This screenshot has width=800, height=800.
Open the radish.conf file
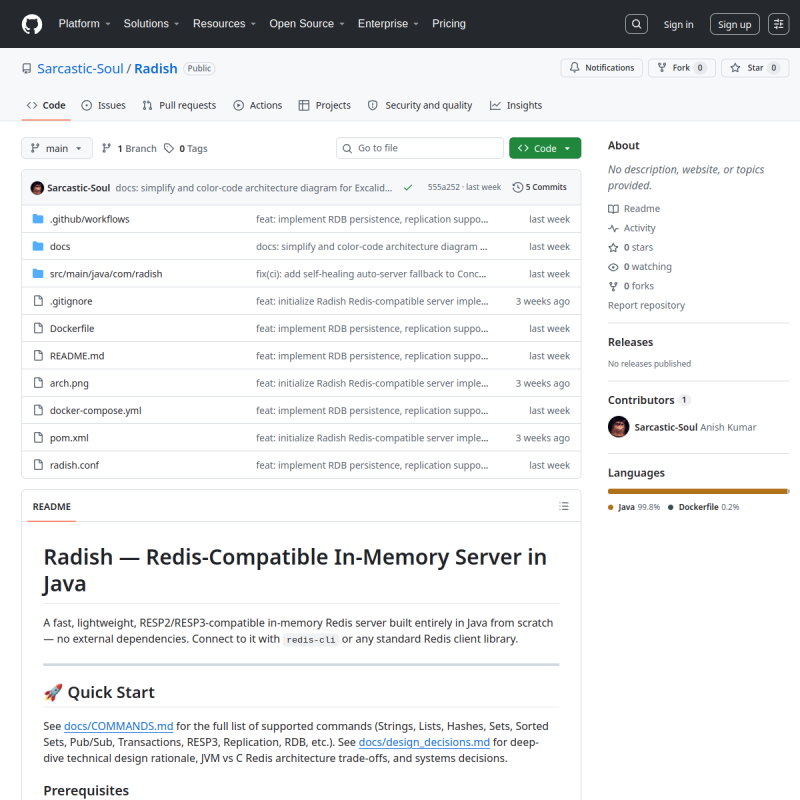point(74,465)
